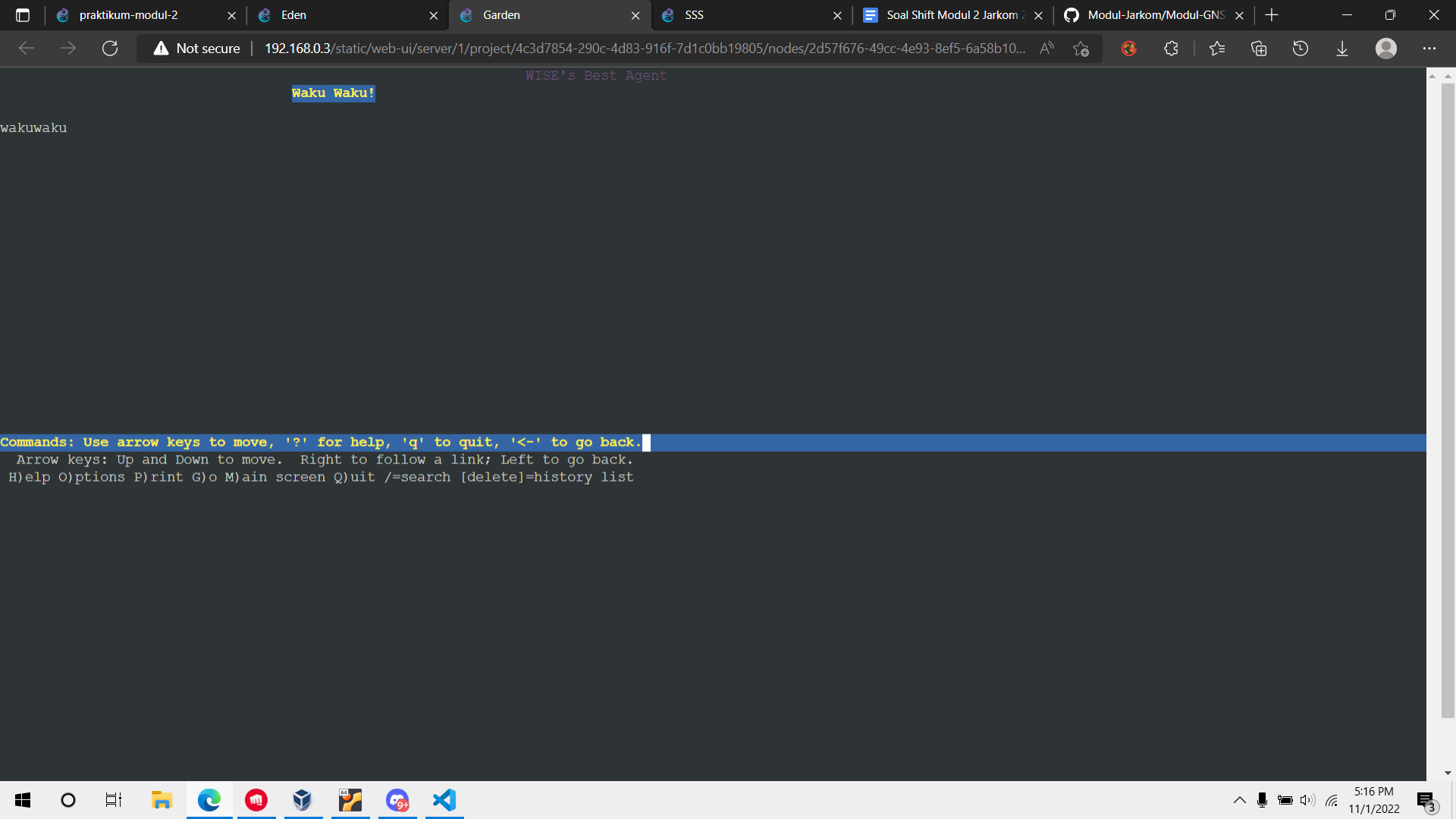Click the volume speaker tray icon
This screenshot has height=819, width=1456.
coord(1307,800)
